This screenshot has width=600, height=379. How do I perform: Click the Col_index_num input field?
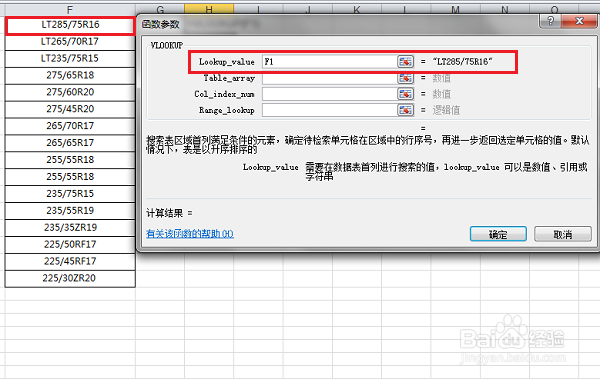(329, 94)
